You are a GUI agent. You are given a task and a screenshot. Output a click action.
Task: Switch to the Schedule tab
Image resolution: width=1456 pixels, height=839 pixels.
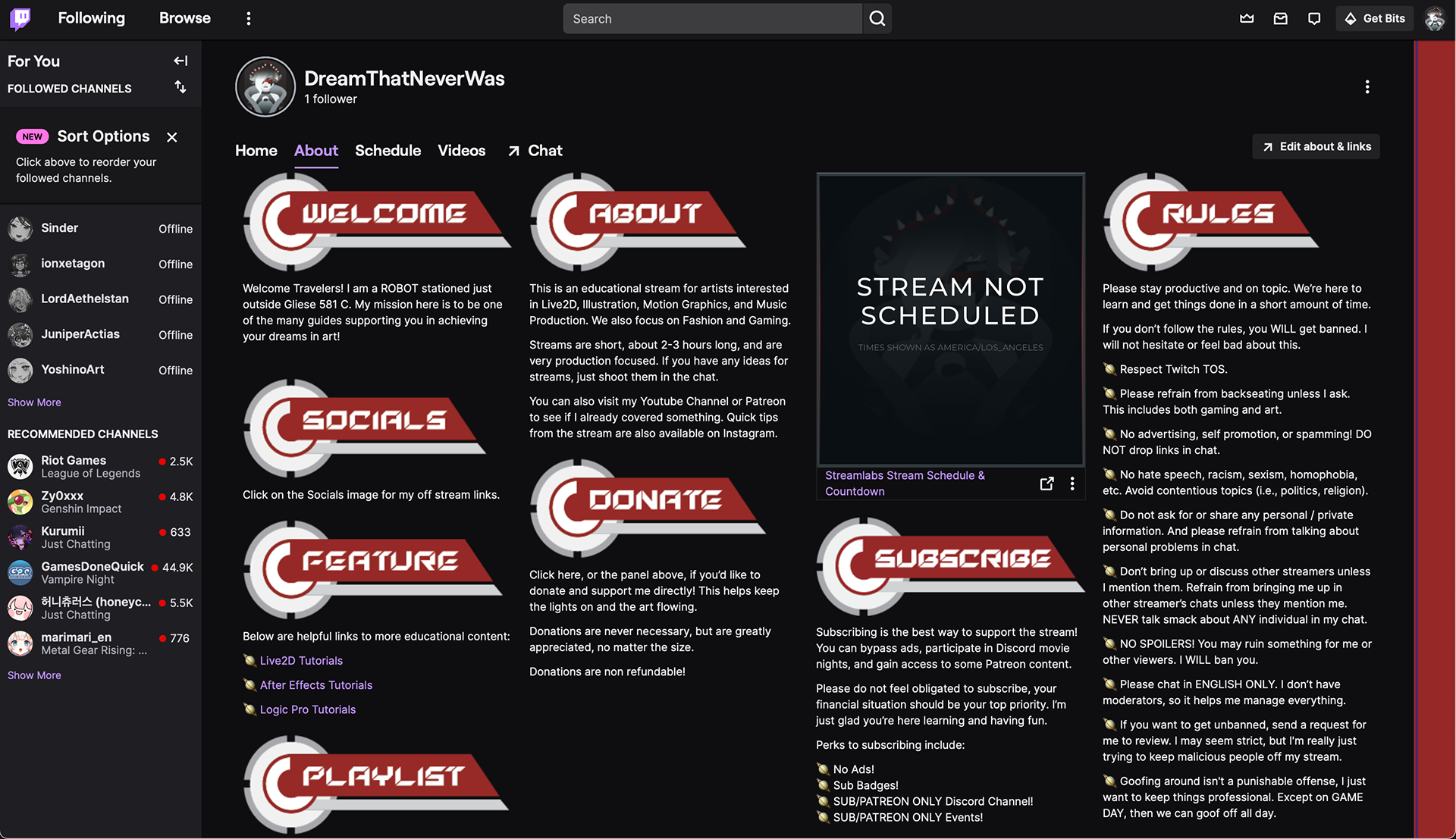388,150
